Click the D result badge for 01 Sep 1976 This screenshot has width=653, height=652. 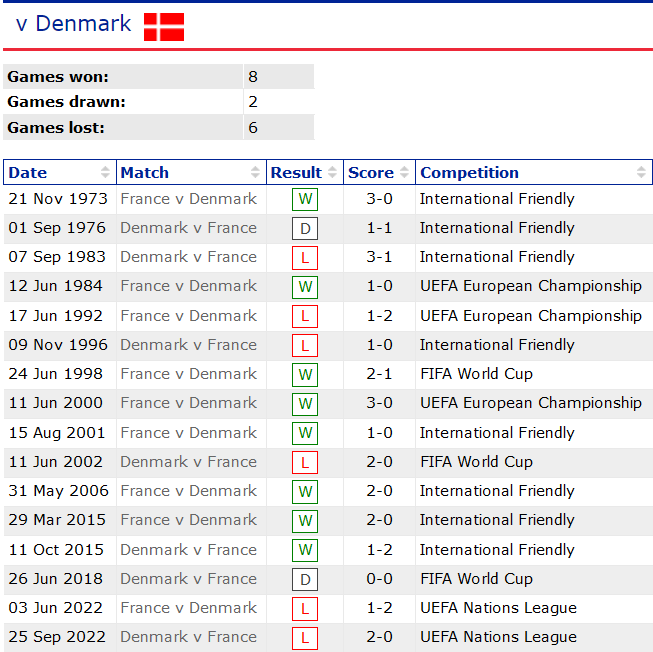305,228
